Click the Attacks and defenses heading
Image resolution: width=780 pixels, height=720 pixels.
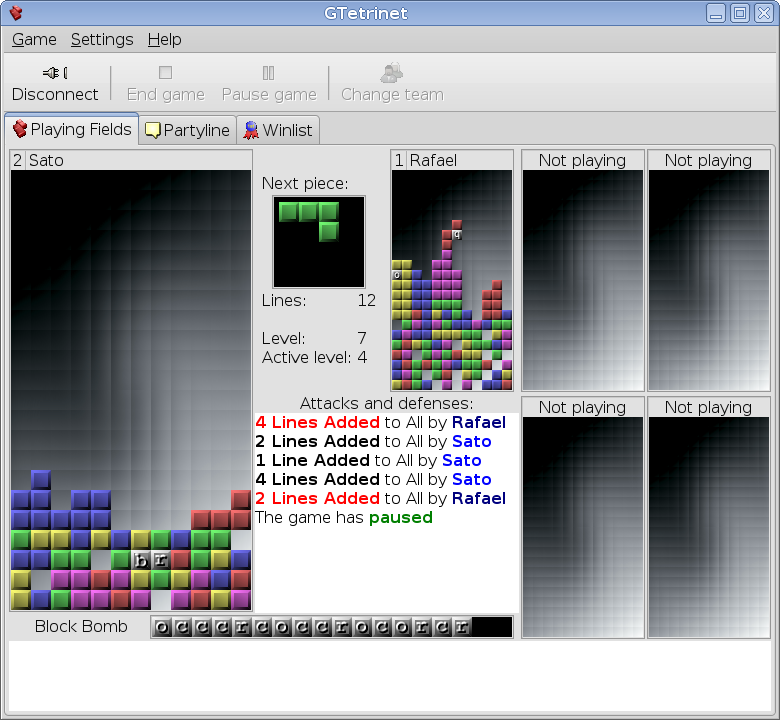(x=387, y=403)
